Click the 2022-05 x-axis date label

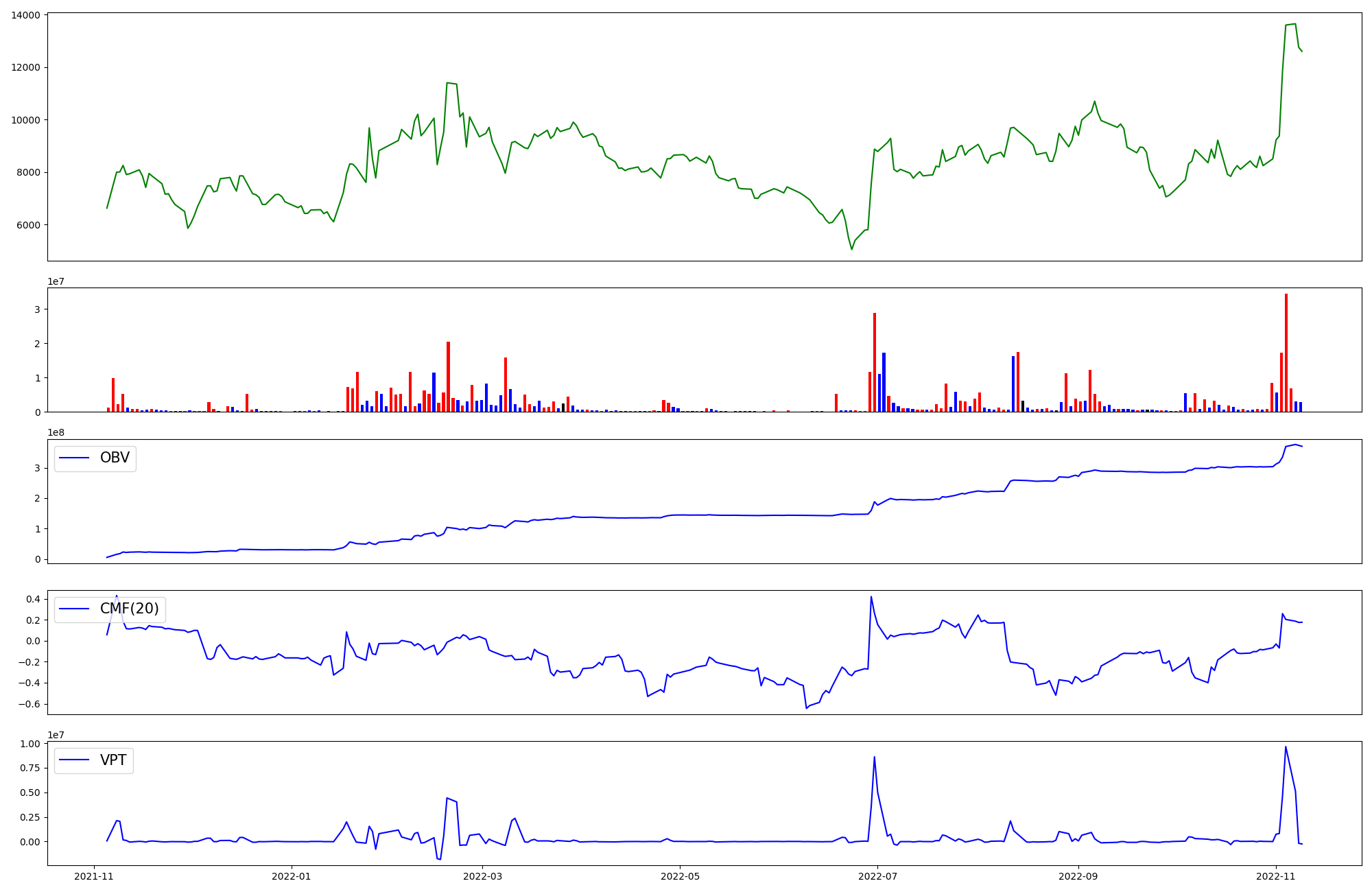pyautogui.click(x=680, y=876)
